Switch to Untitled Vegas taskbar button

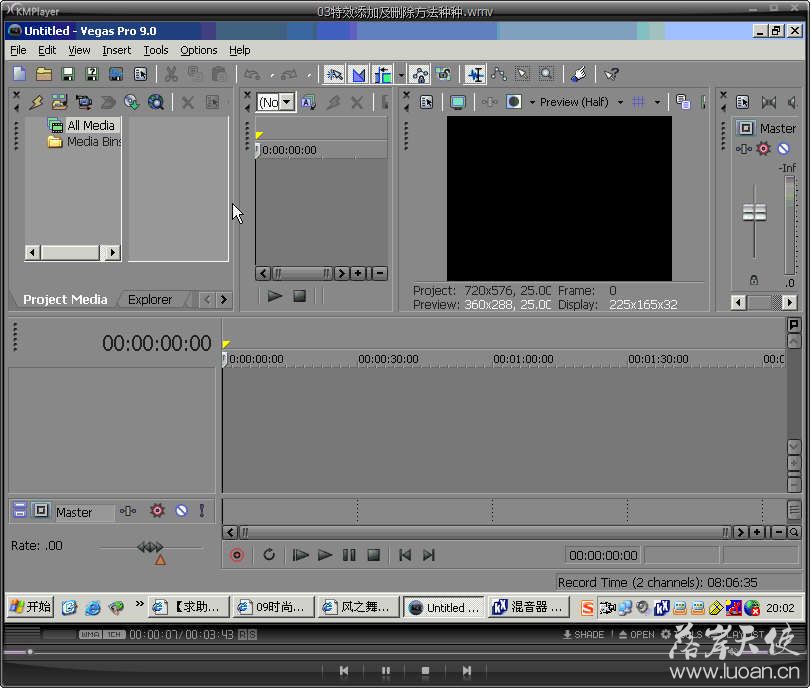click(444, 607)
